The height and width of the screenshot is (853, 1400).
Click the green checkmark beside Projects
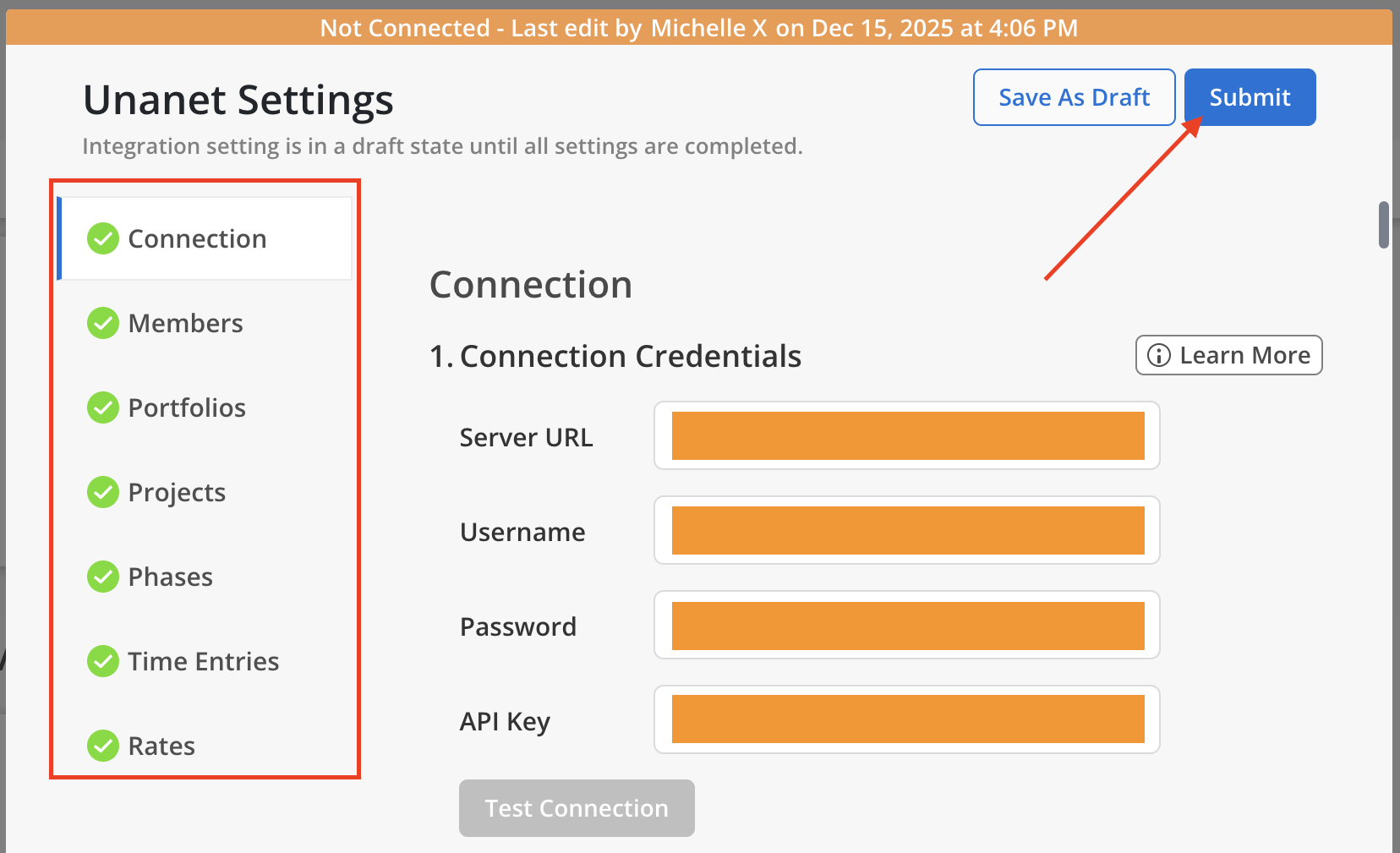(x=103, y=492)
